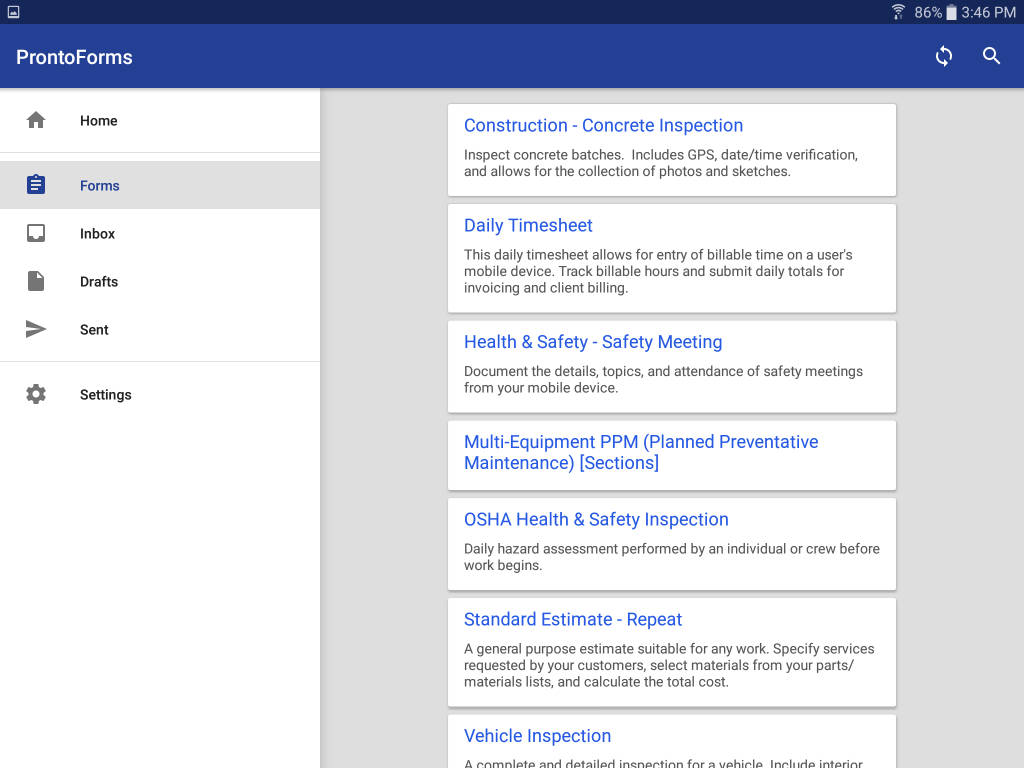Launch OSHA Health & Safety Inspection
This screenshot has width=1024, height=768.
point(596,520)
